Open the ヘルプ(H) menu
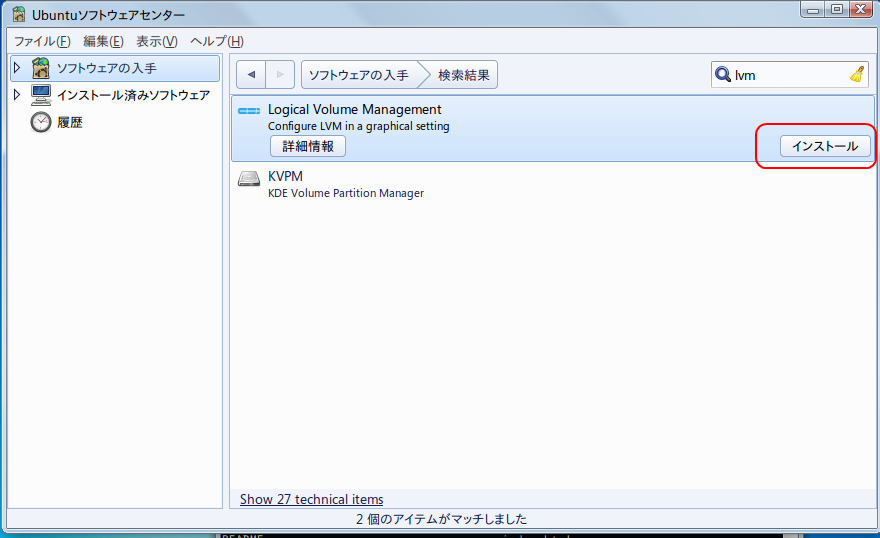880x538 pixels. [217, 41]
